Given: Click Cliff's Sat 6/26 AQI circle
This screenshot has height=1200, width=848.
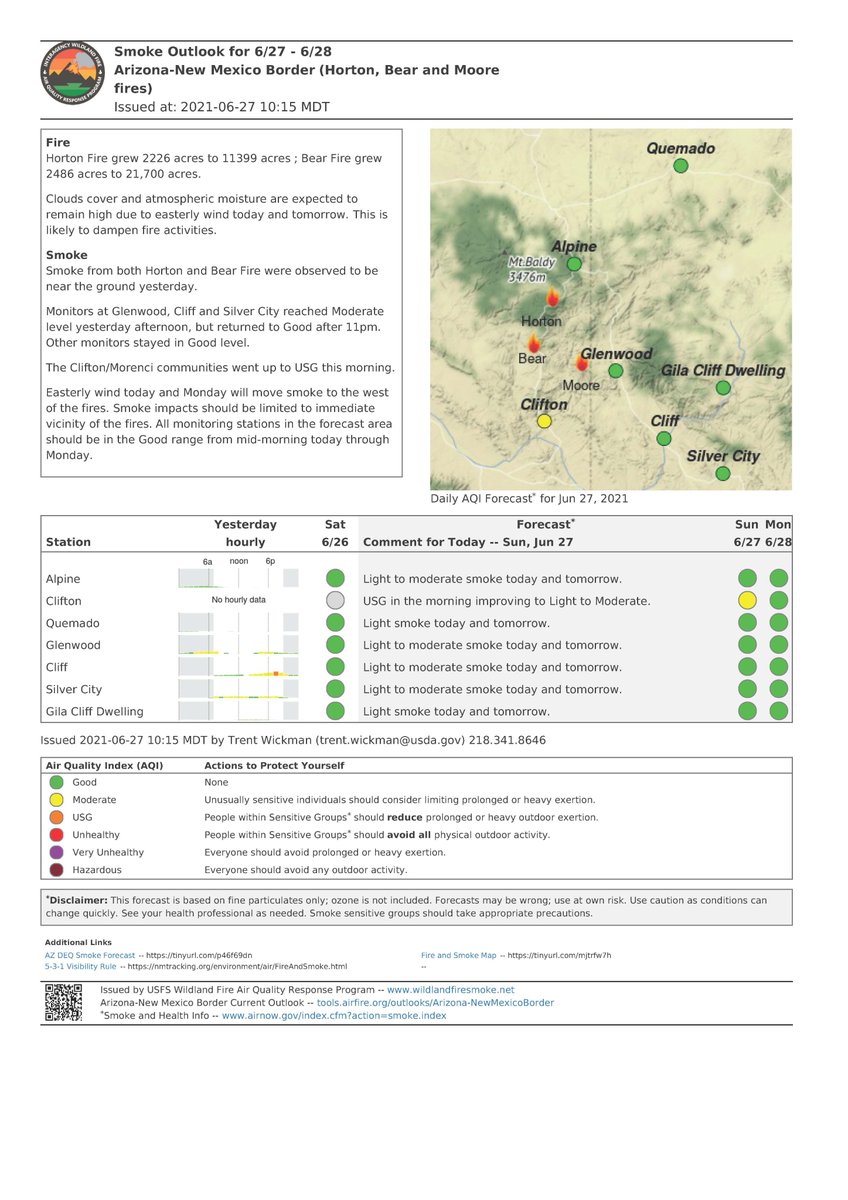Looking at the screenshot, I should [335, 667].
